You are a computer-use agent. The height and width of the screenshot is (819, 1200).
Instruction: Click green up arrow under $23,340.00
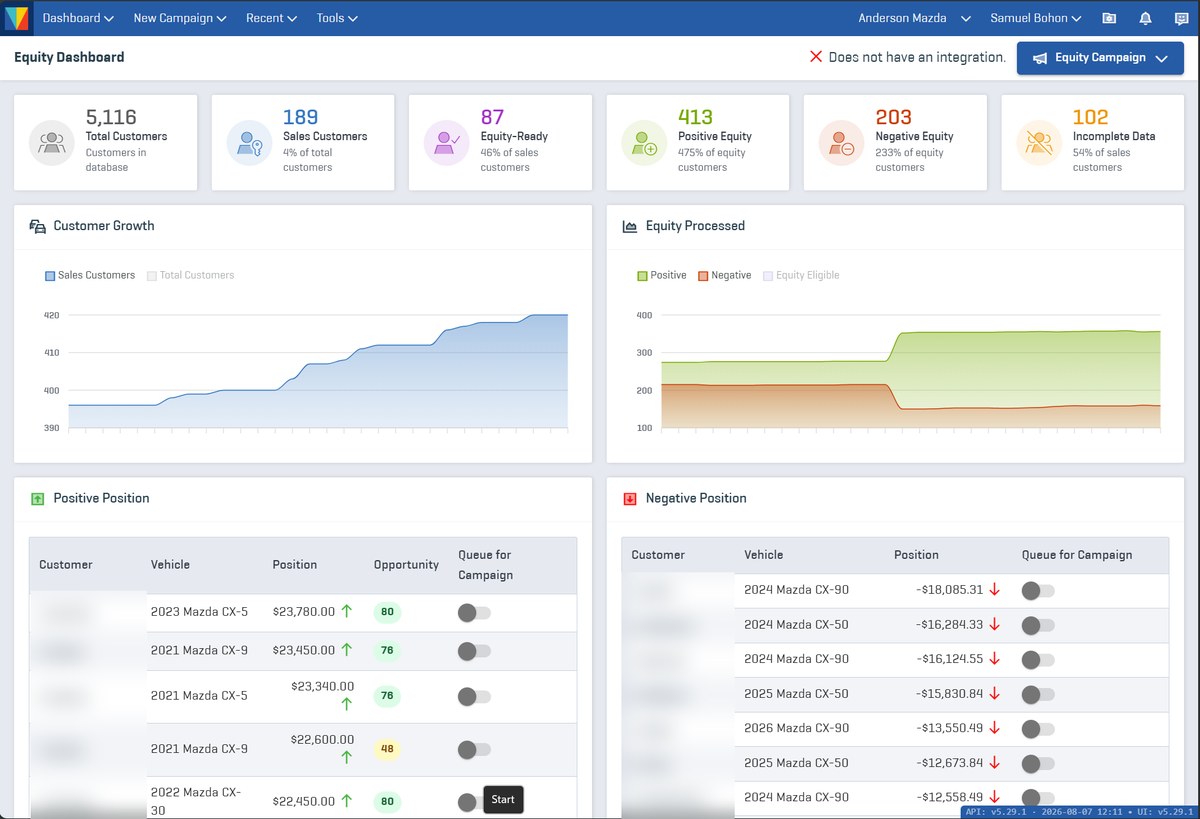pos(347,704)
